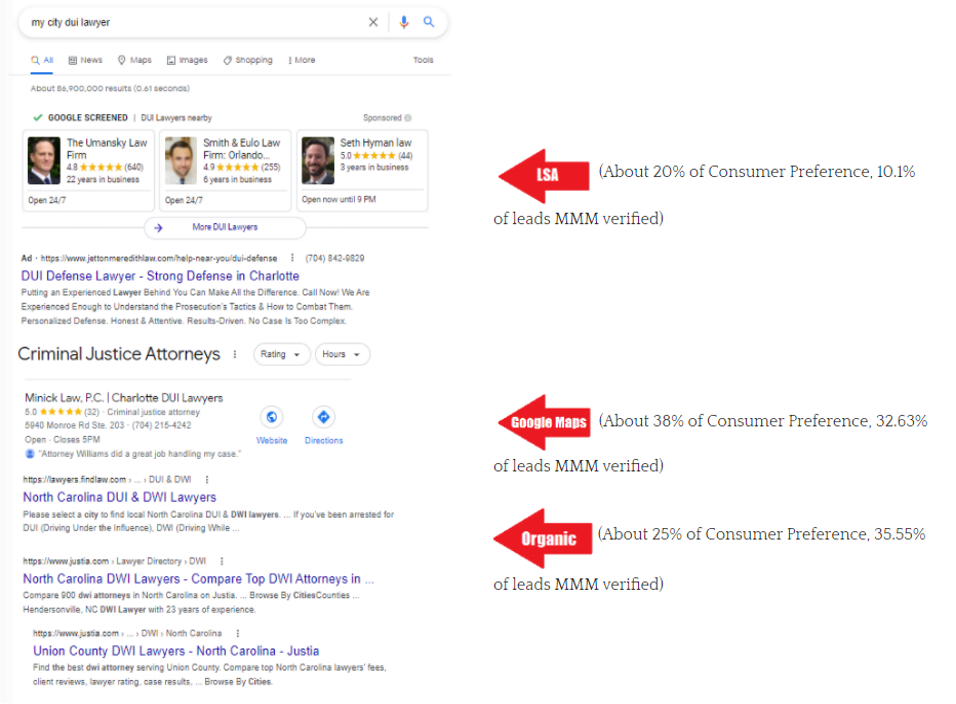Open three-dot menu on findlaw result
The height and width of the screenshot is (704, 956).
click(x=205, y=479)
